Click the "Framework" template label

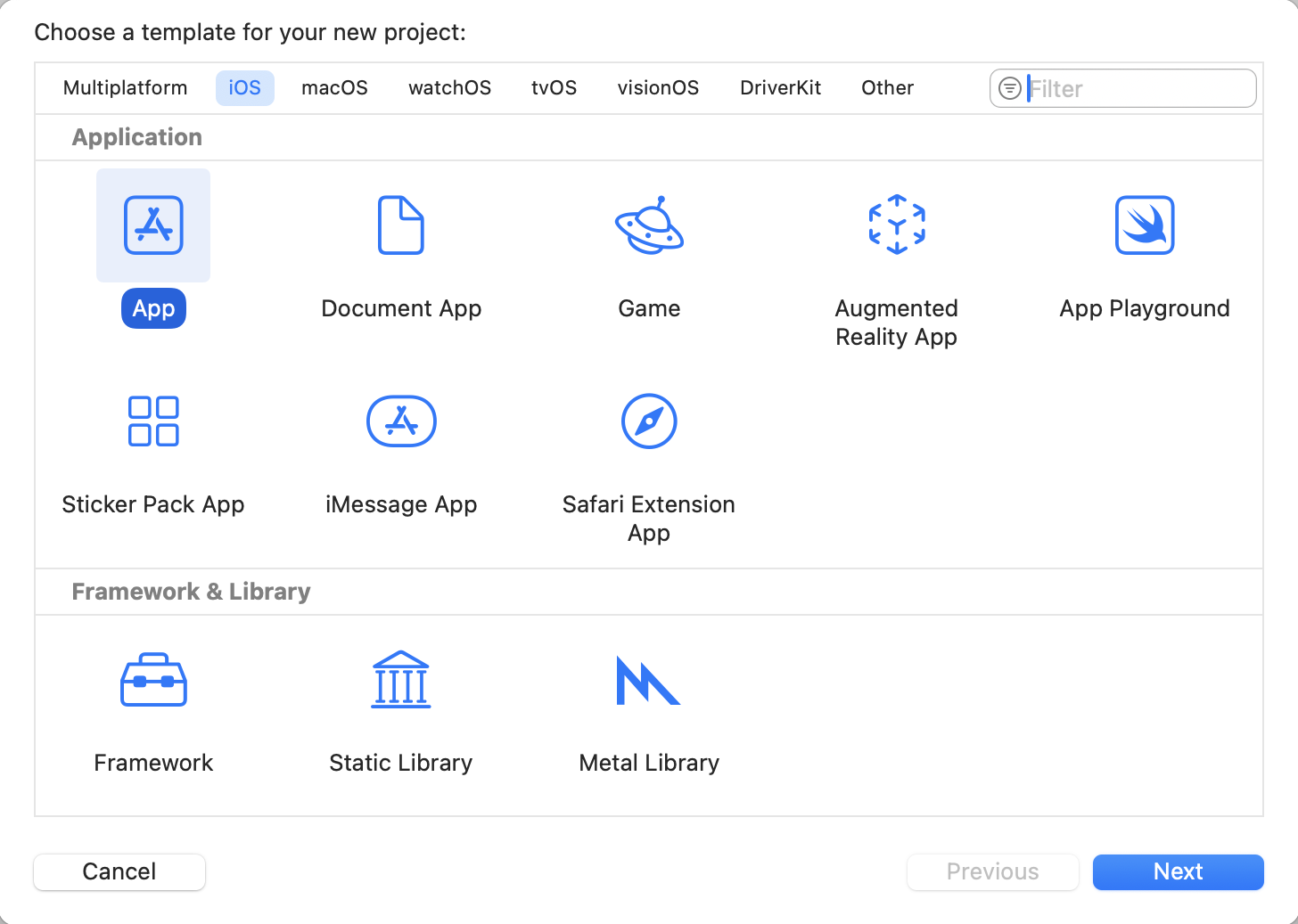point(153,763)
